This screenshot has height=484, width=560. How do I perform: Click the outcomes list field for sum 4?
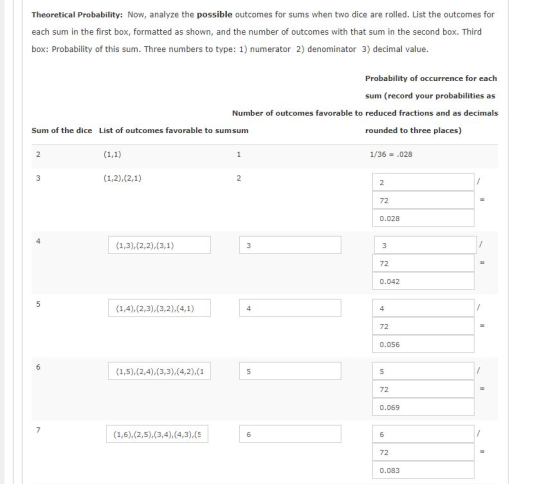[x=159, y=245]
